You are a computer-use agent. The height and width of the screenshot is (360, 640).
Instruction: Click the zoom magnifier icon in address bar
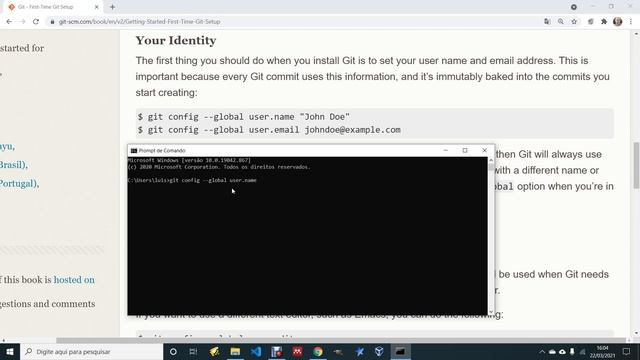coord(561,22)
